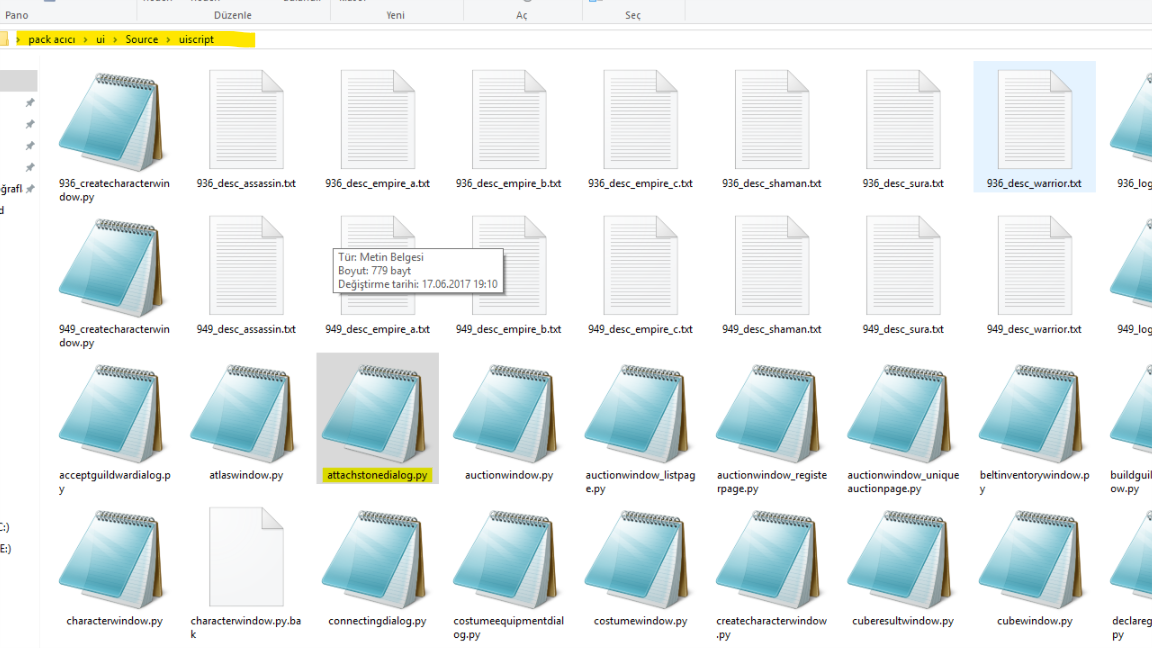Select the 936_desc_empire_c.txt file icon
This screenshot has height=648, width=1152.
tap(640, 120)
